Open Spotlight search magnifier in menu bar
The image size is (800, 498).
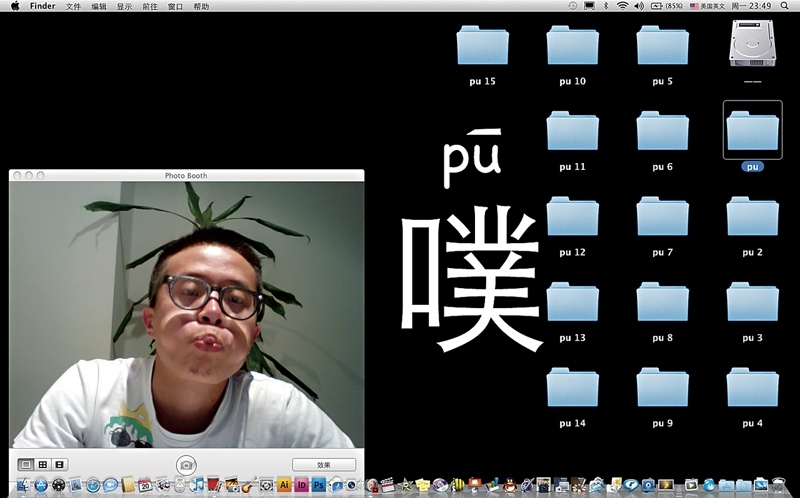coord(784,6)
